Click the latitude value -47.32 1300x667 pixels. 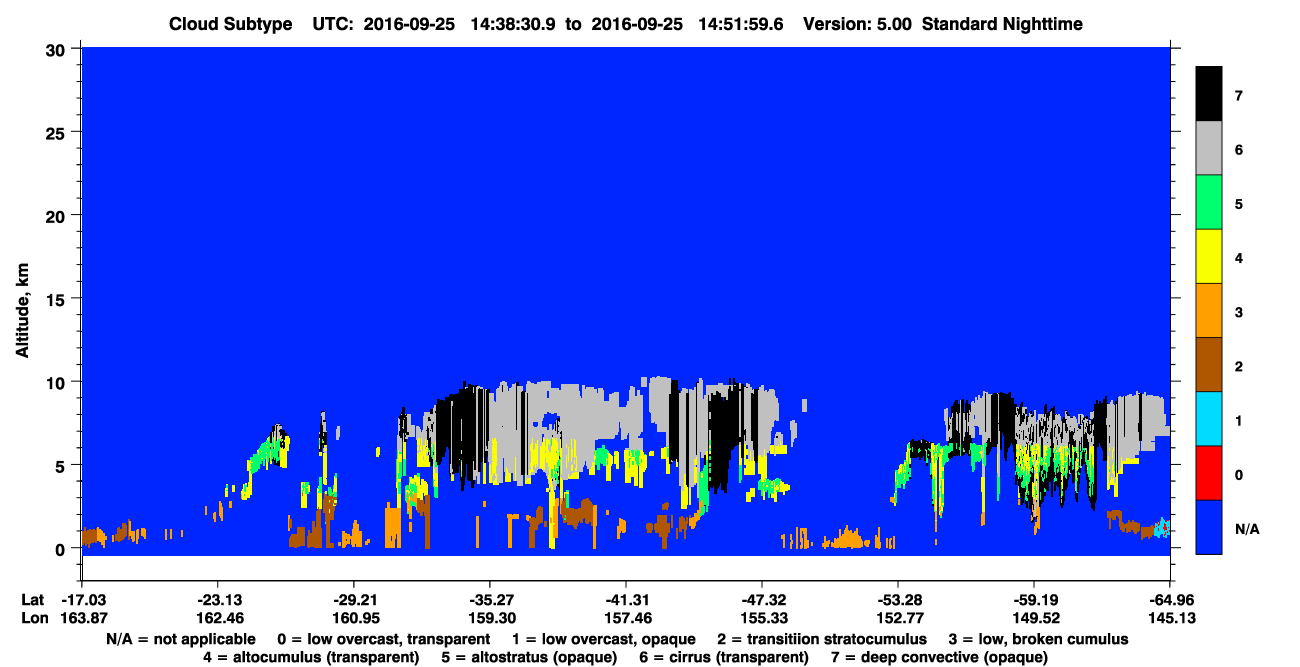click(x=761, y=600)
